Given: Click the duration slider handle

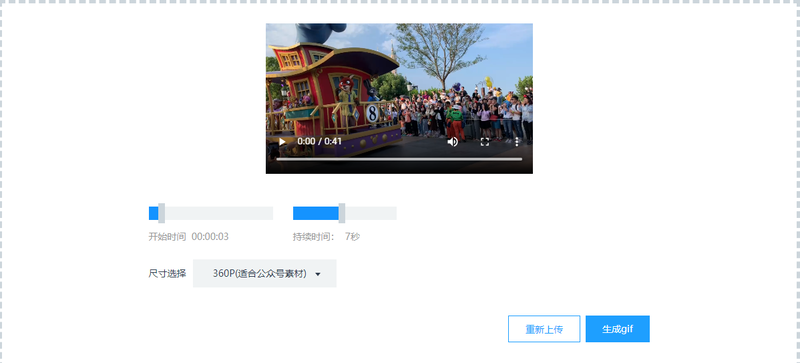Looking at the screenshot, I should coord(342,213).
